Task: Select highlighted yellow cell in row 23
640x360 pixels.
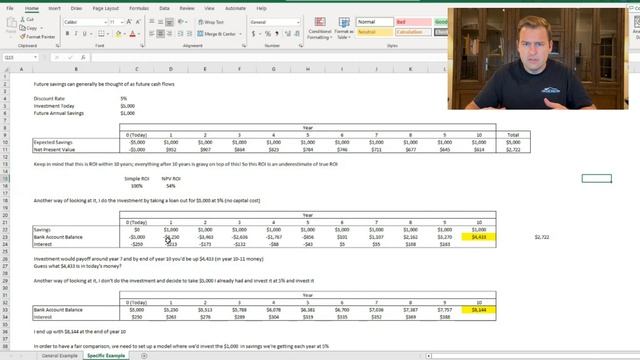Action: (479, 237)
